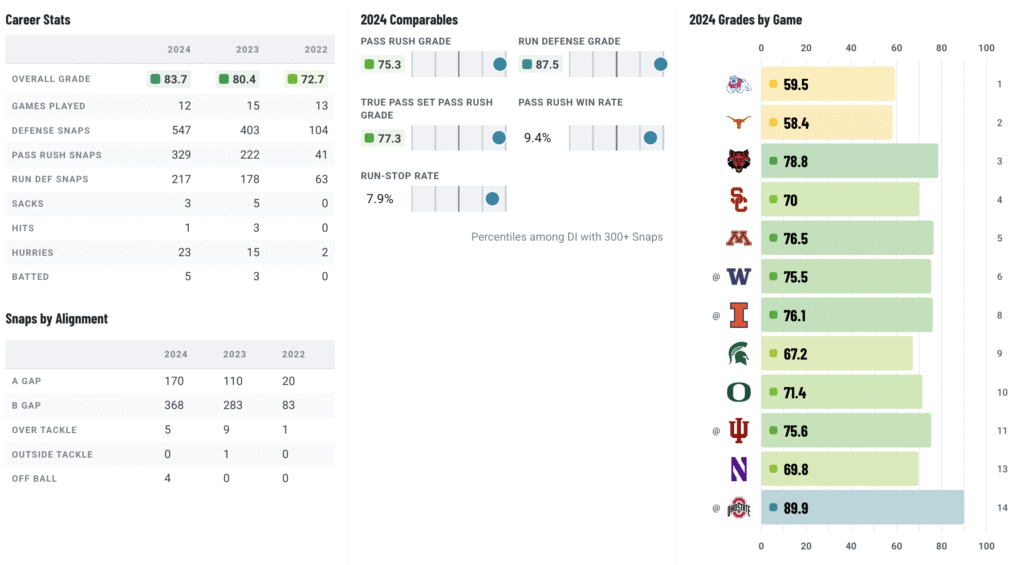
Task: Click the Pass Rush Grade percentile dot
Action: pyautogui.click(x=500, y=64)
